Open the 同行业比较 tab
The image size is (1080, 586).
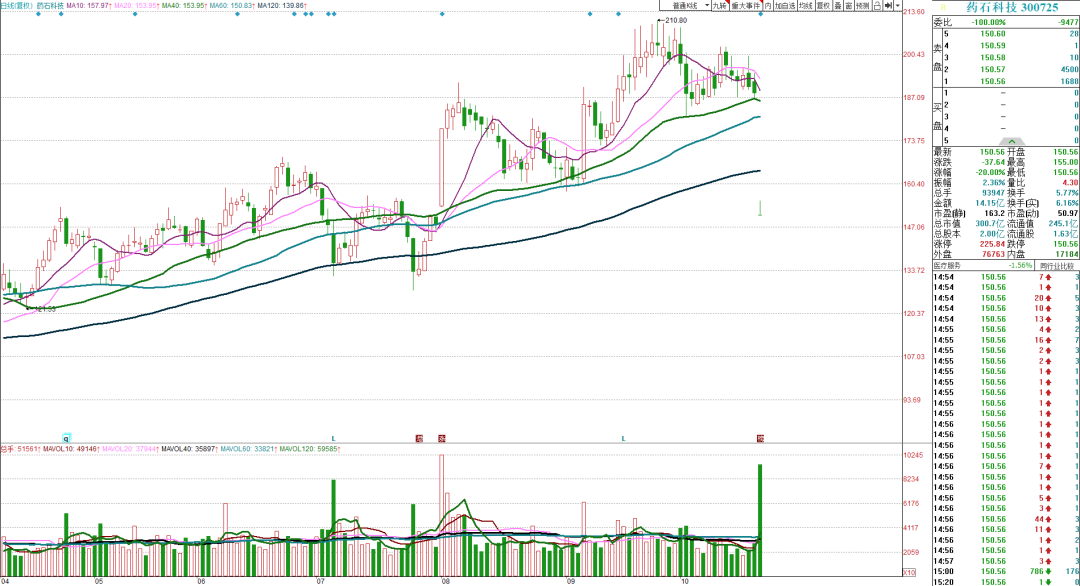click(x=1057, y=266)
